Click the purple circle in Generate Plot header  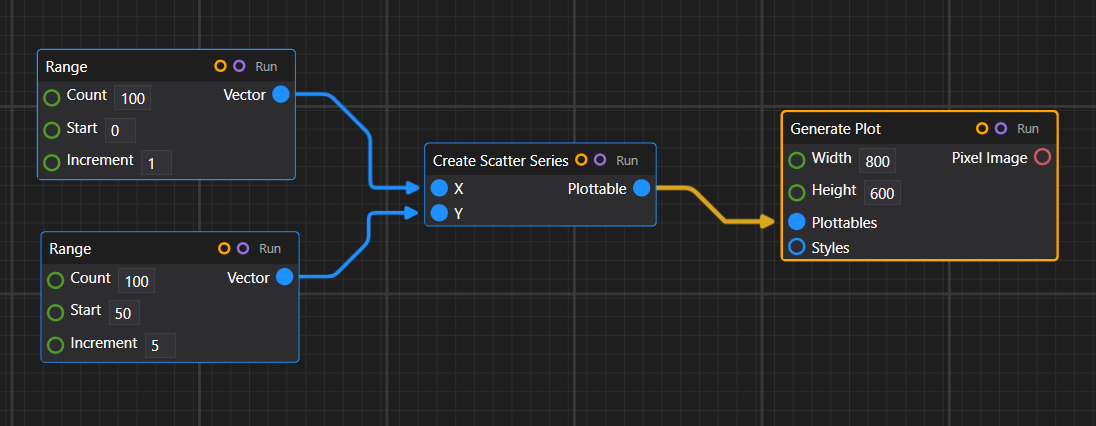(1001, 128)
